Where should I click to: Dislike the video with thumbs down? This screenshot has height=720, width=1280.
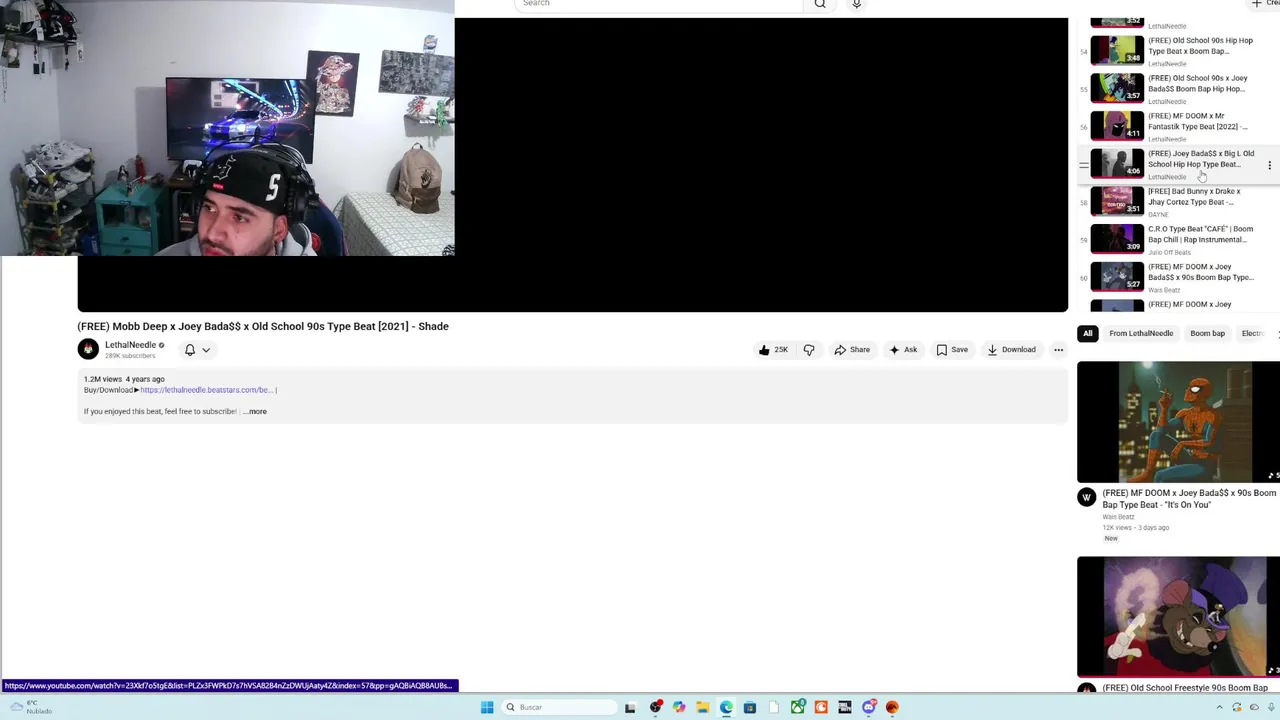[x=809, y=350]
